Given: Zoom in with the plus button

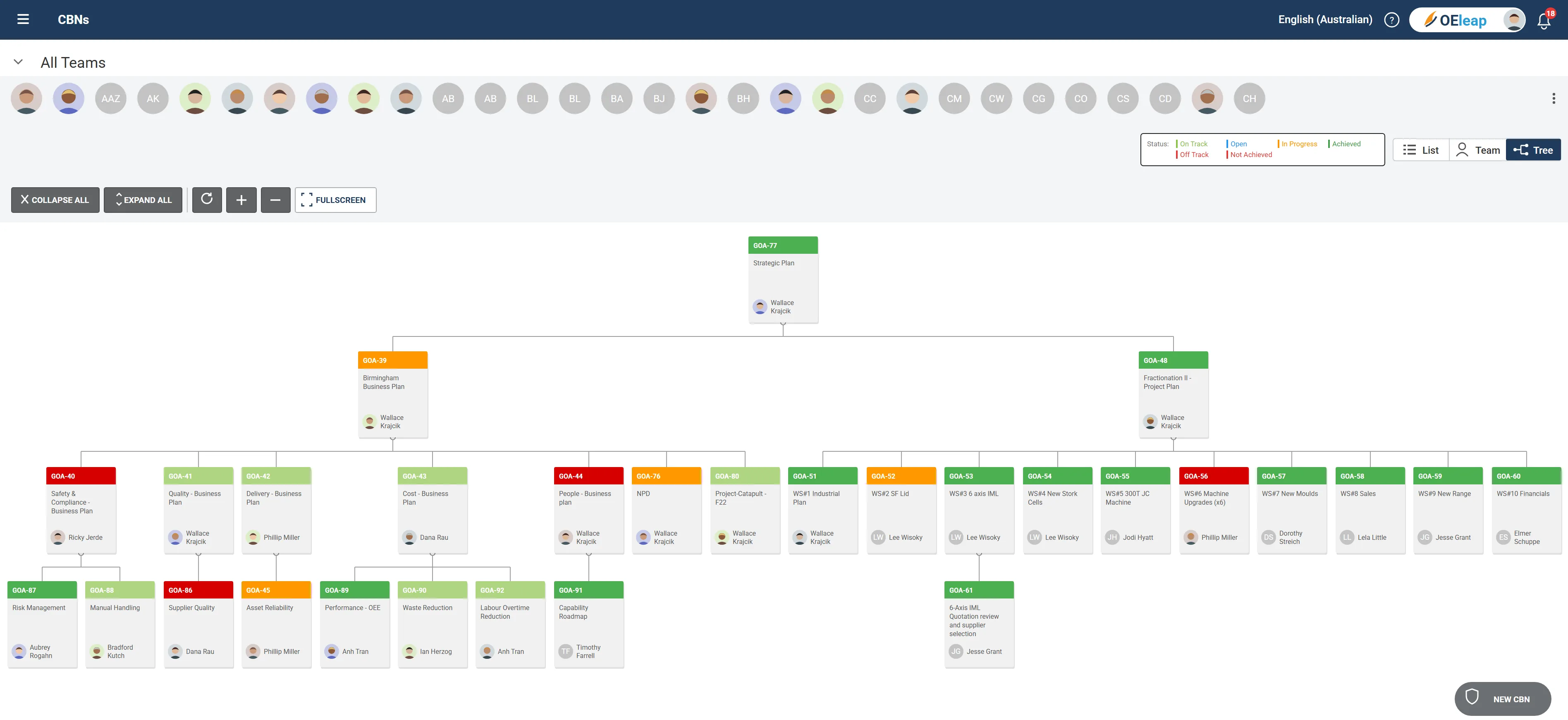Looking at the screenshot, I should click(x=241, y=200).
